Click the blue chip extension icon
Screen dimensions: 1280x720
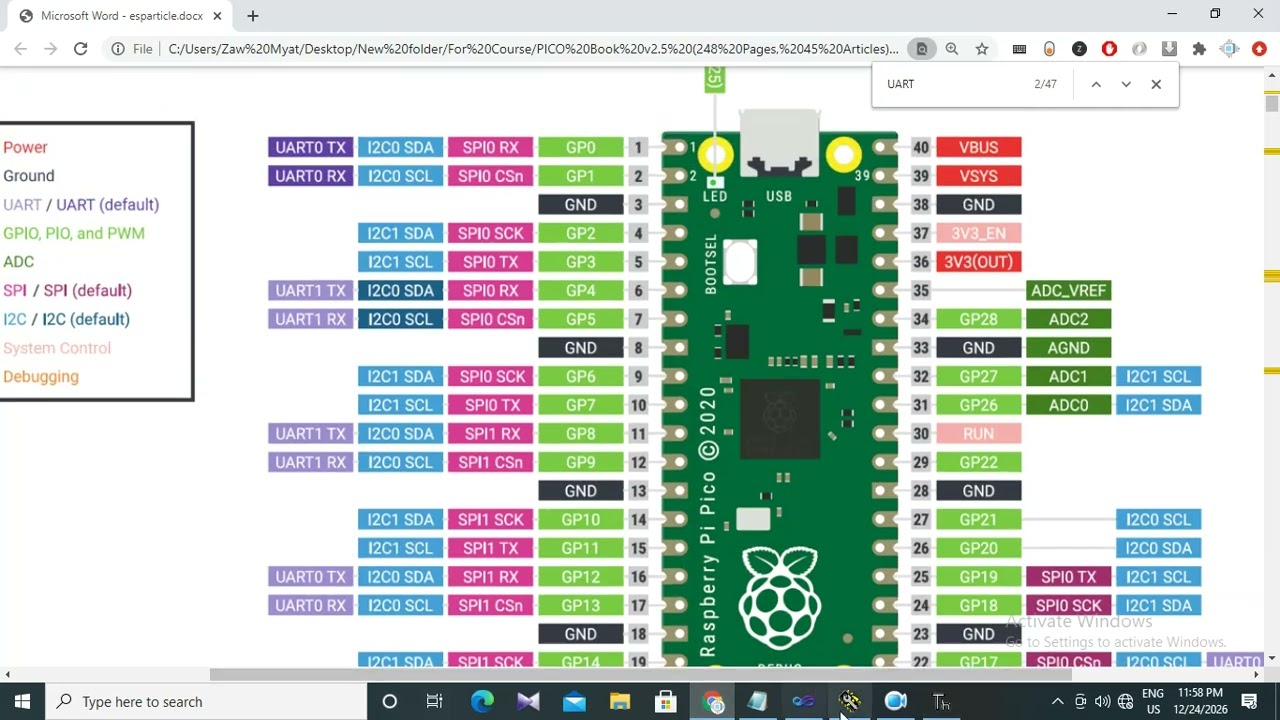coord(1229,48)
